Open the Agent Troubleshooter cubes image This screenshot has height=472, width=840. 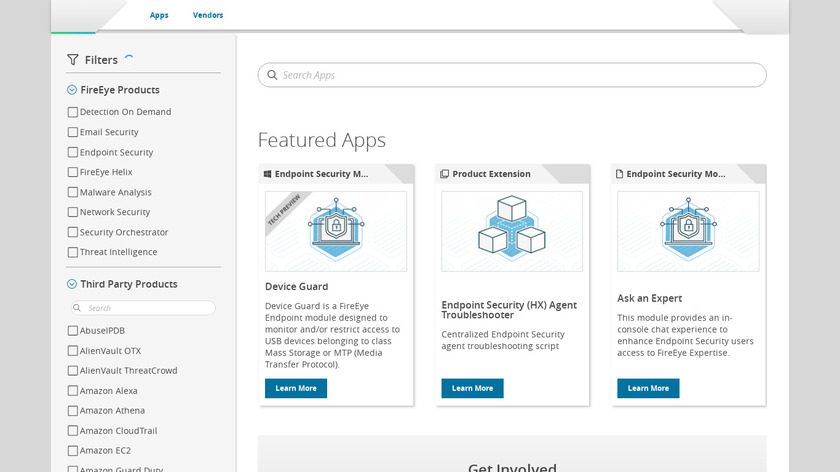point(512,231)
